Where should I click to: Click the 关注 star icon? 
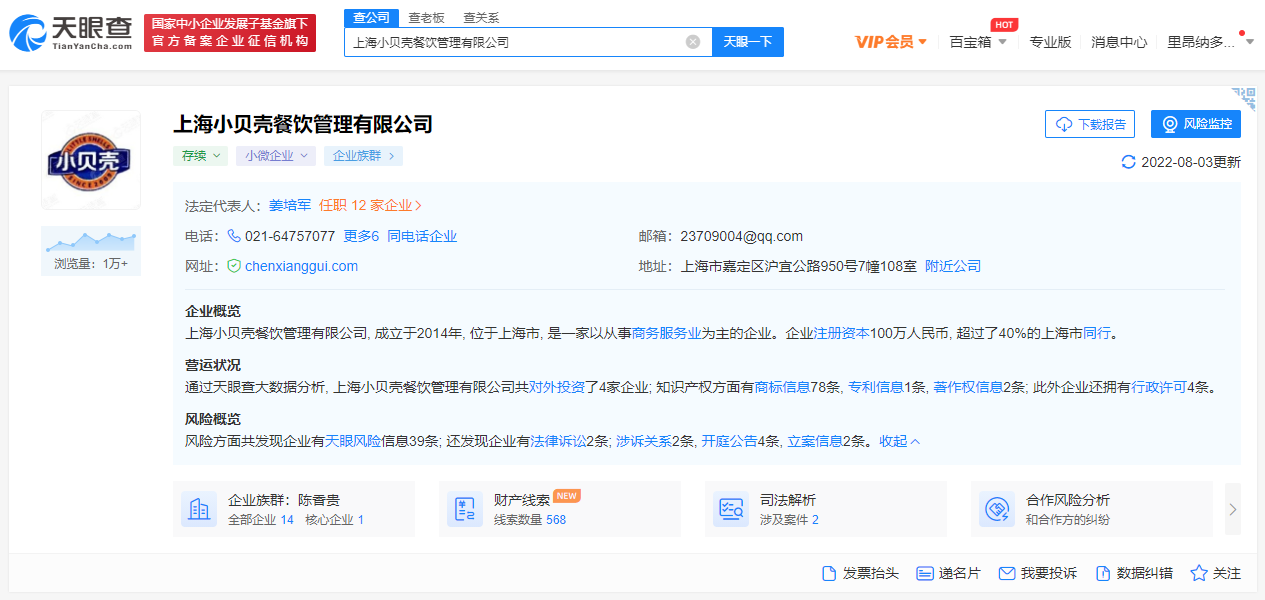point(1199,573)
